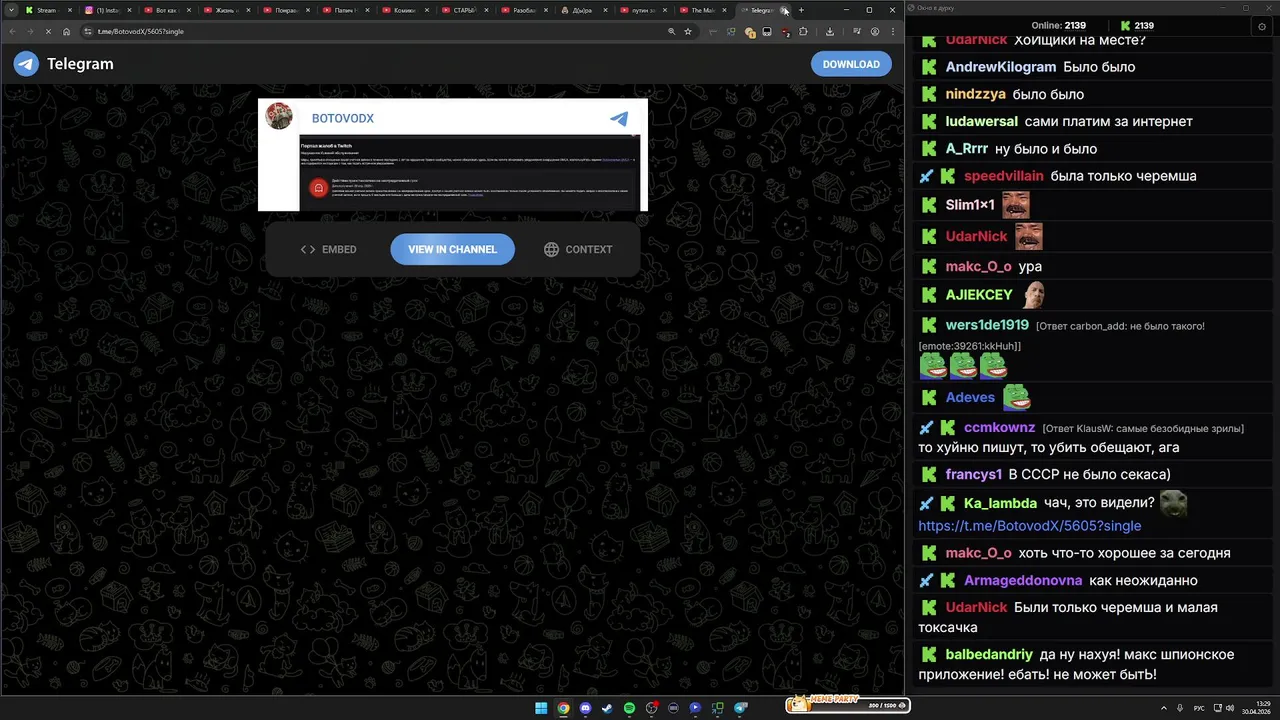Viewport: 1280px width, 720px height.
Task: Click the zoom magnifier icon in address bar
Action: [671, 31]
